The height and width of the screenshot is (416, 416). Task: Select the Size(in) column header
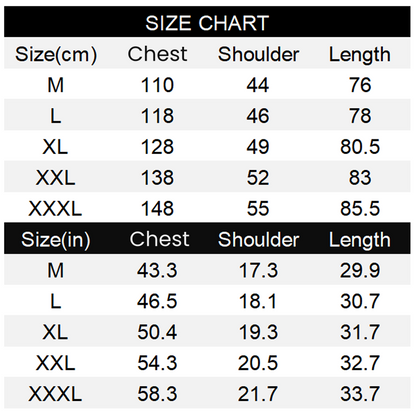click(56, 240)
